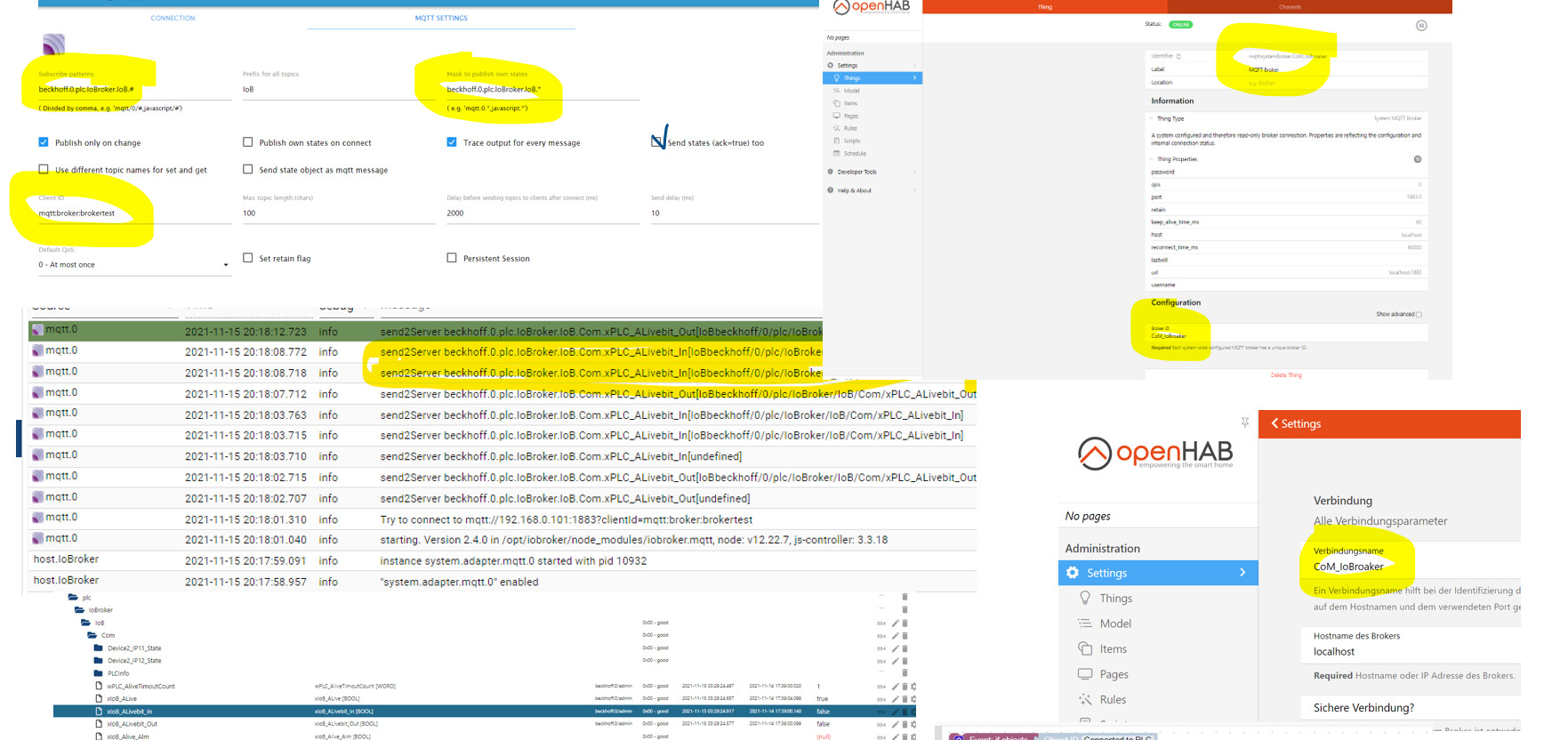
Task: Click the pin icon beside lower openHAB logo
Action: pos(1245,422)
